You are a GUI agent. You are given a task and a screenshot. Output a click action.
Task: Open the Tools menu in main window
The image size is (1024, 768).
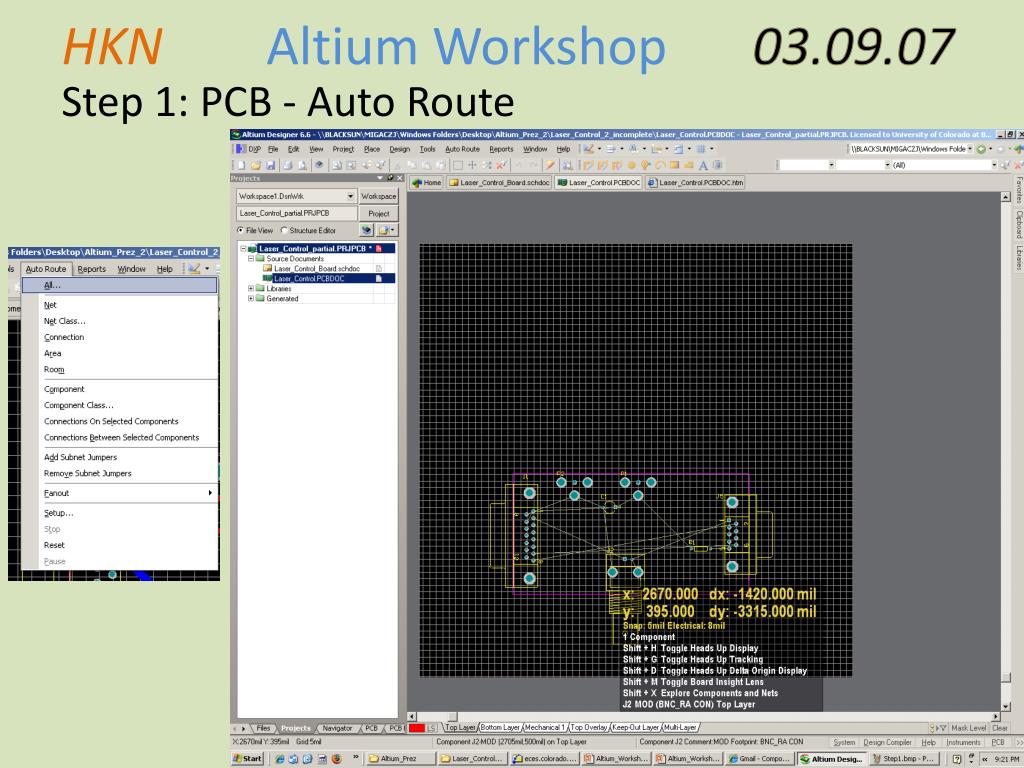coord(428,149)
